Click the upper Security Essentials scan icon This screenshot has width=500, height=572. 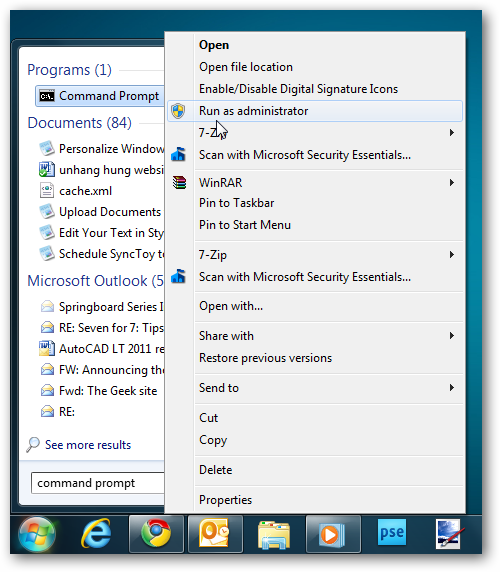tap(178, 154)
